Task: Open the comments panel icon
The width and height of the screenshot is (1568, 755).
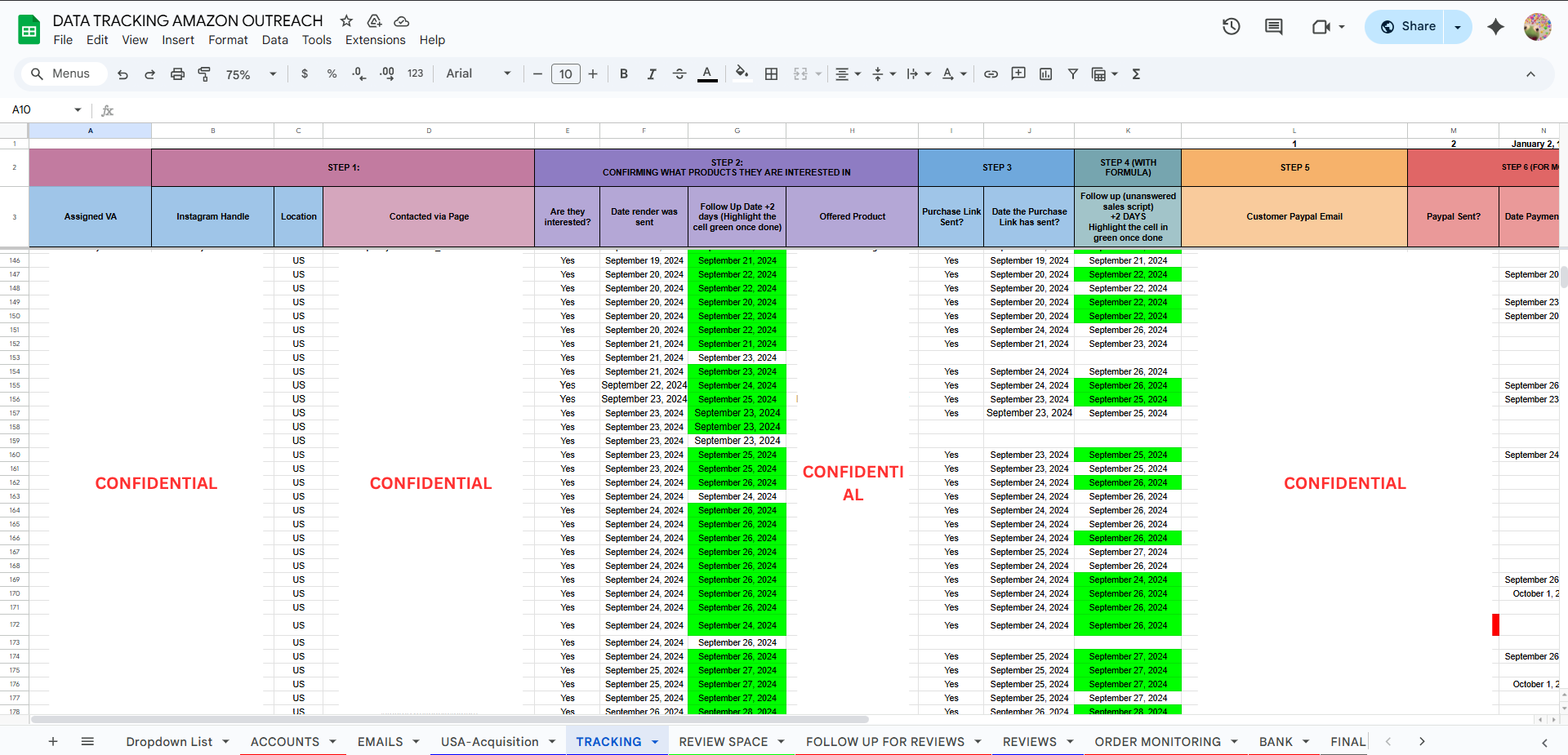Action: (1273, 27)
